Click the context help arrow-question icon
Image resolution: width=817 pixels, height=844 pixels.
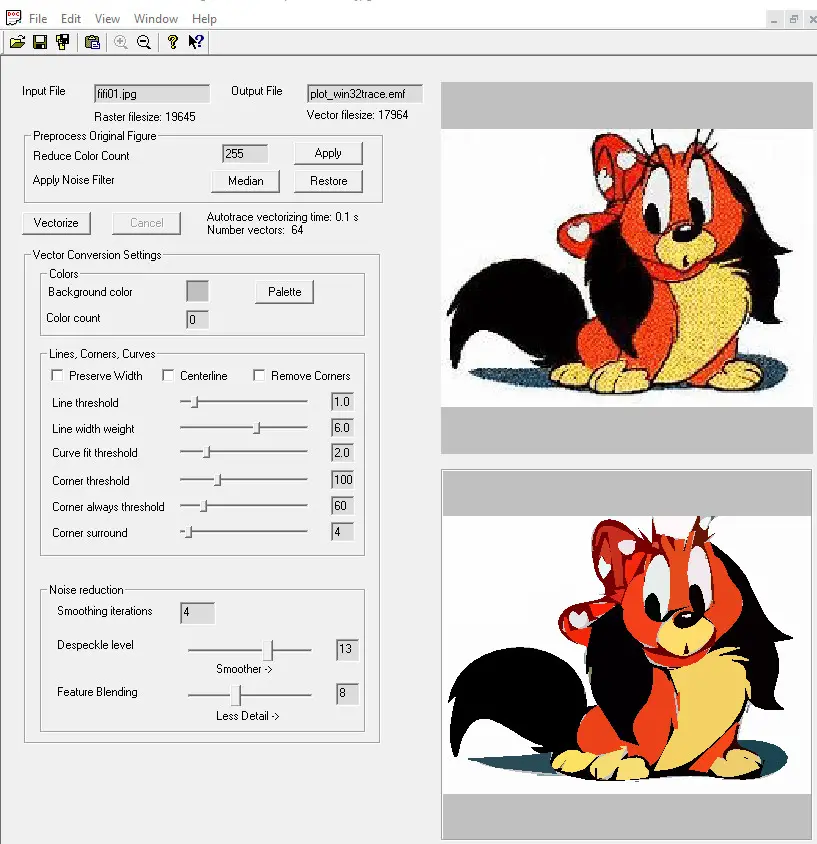[196, 42]
